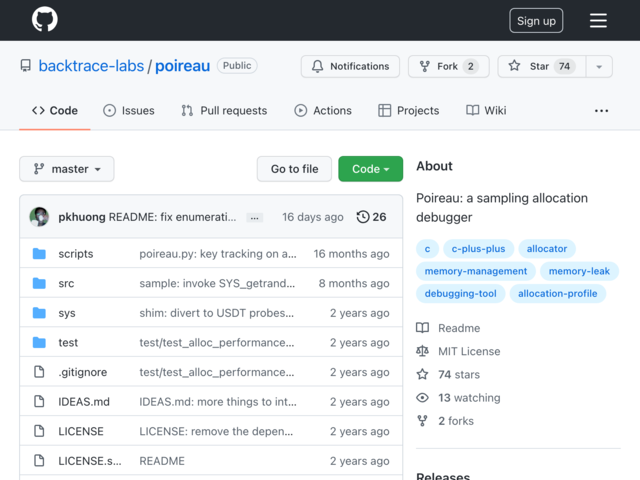Image resolution: width=640 pixels, height=480 pixels.
Task: Open the .gitignore file
Action: [x=82, y=372]
